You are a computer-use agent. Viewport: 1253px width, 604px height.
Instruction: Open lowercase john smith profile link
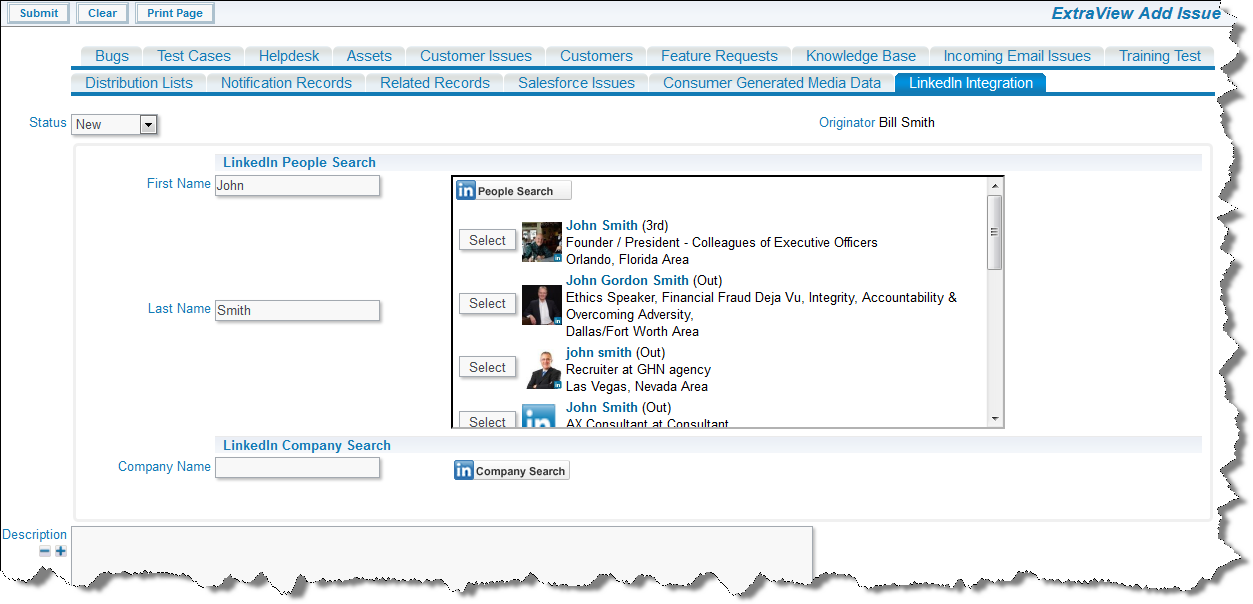pos(599,353)
